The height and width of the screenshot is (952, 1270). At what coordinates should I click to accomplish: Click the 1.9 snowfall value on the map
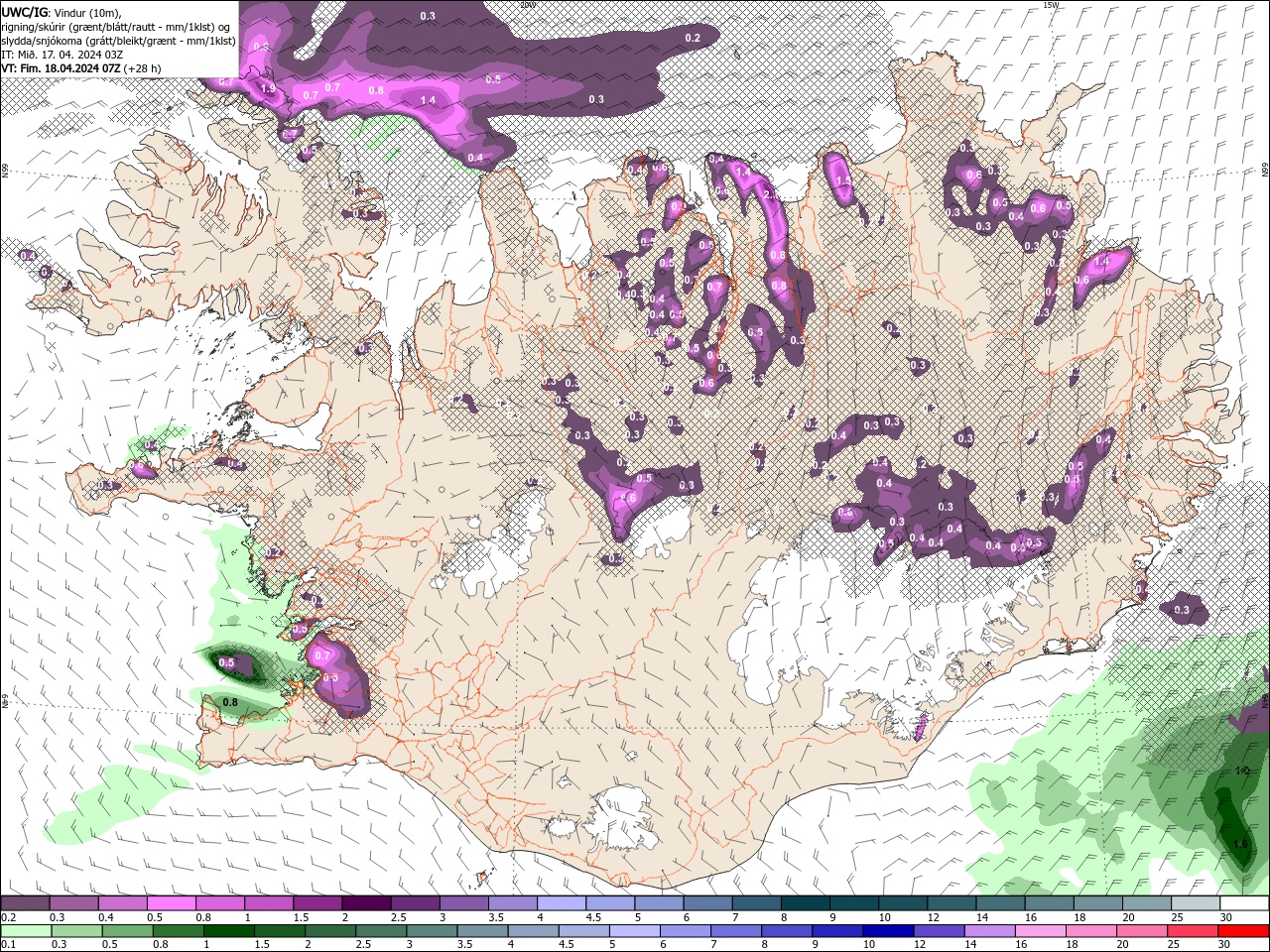tap(268, 88)
